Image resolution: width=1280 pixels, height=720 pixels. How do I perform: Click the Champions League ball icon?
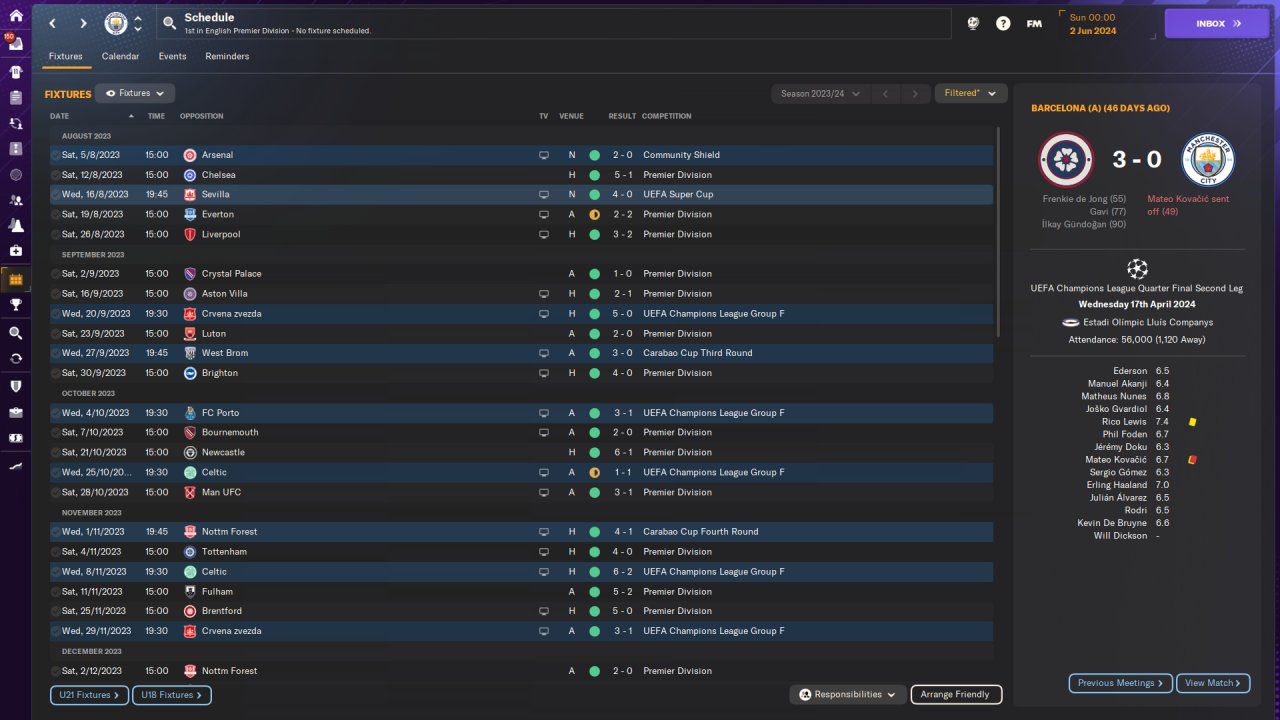click(1137, 268)
